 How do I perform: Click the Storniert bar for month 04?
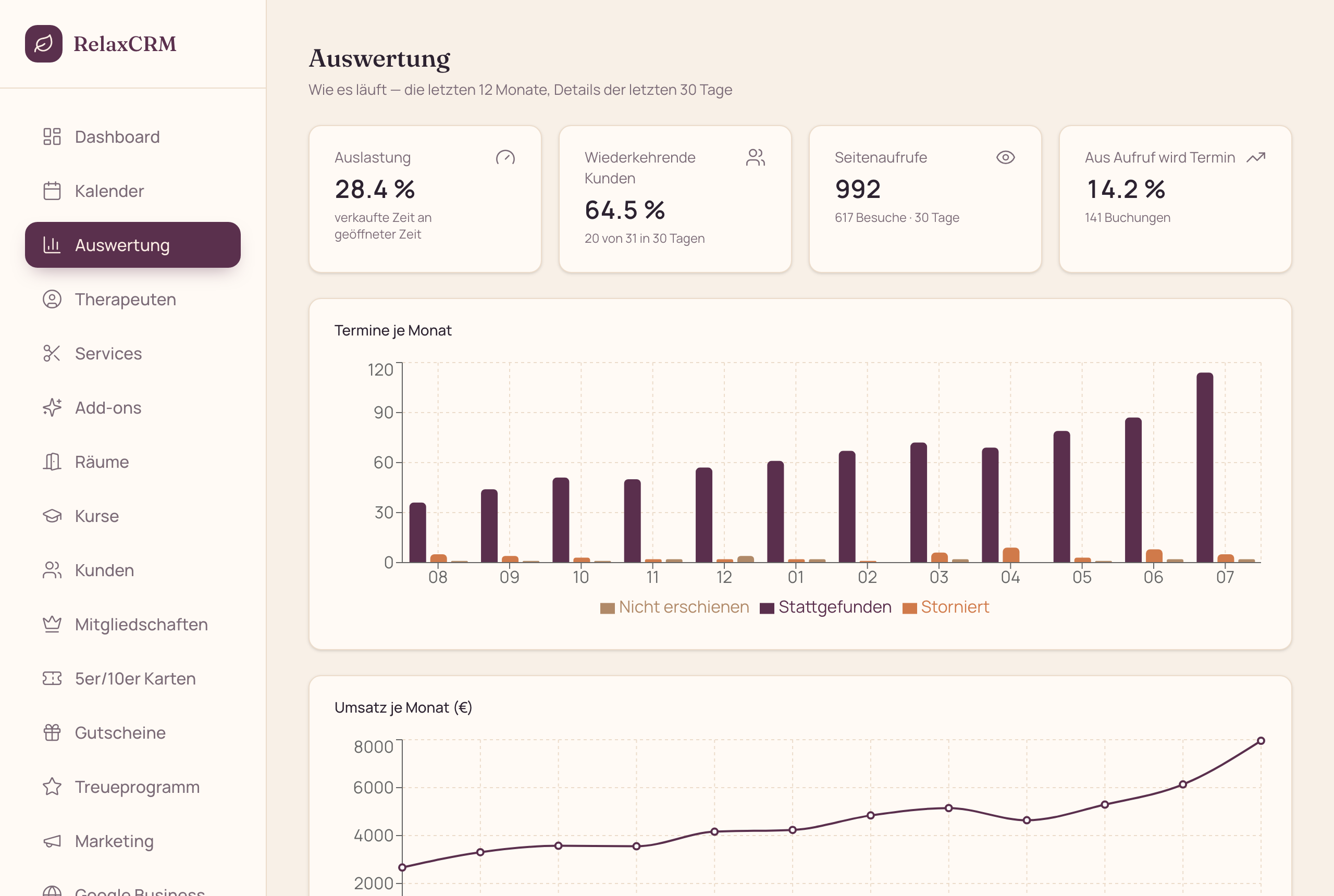pyautogui.click(x=1011, y=555)
